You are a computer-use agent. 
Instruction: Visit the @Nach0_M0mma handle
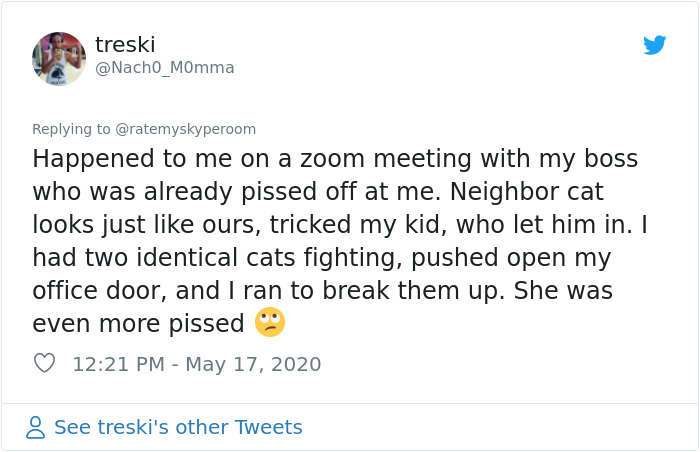[x=165, y=68]
